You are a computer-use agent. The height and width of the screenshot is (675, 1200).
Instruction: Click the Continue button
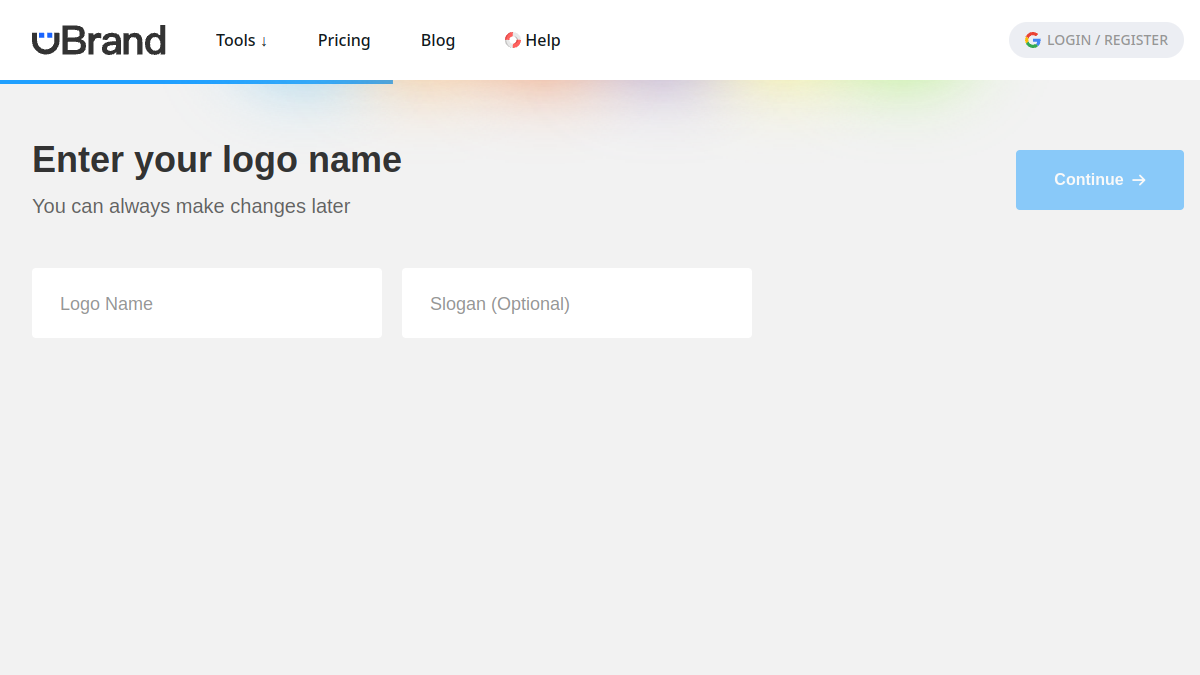click(1100, 180)
